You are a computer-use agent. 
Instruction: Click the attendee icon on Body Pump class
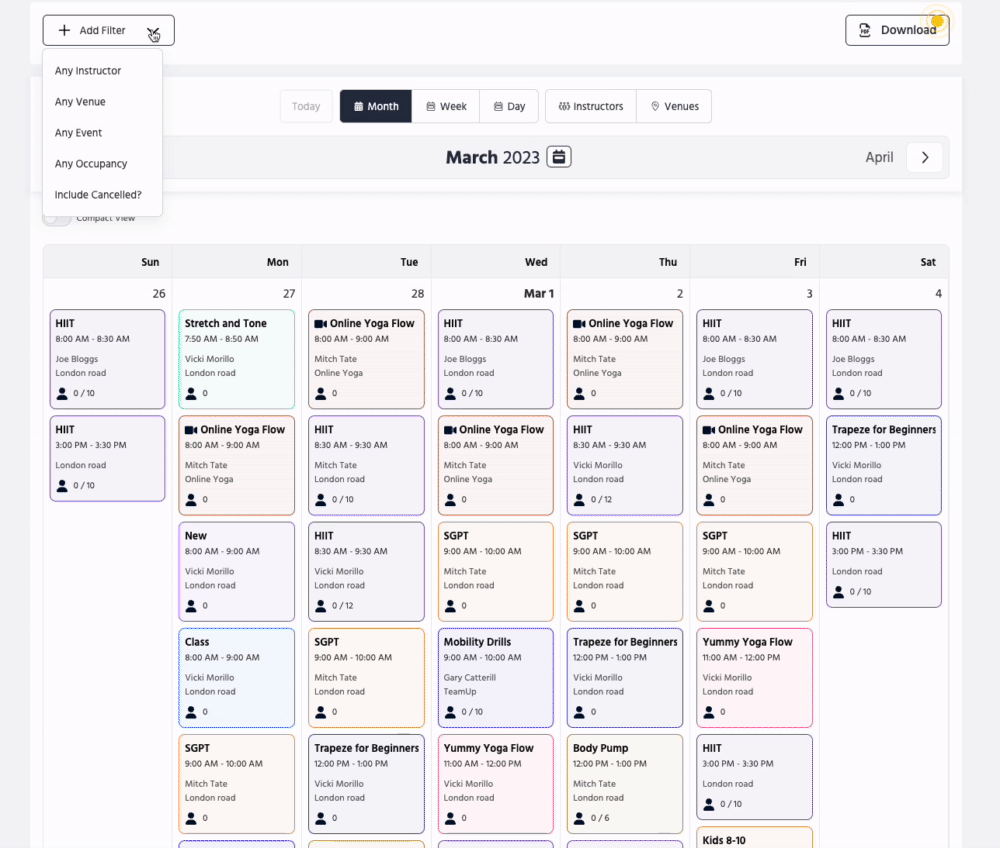[580, 817]
